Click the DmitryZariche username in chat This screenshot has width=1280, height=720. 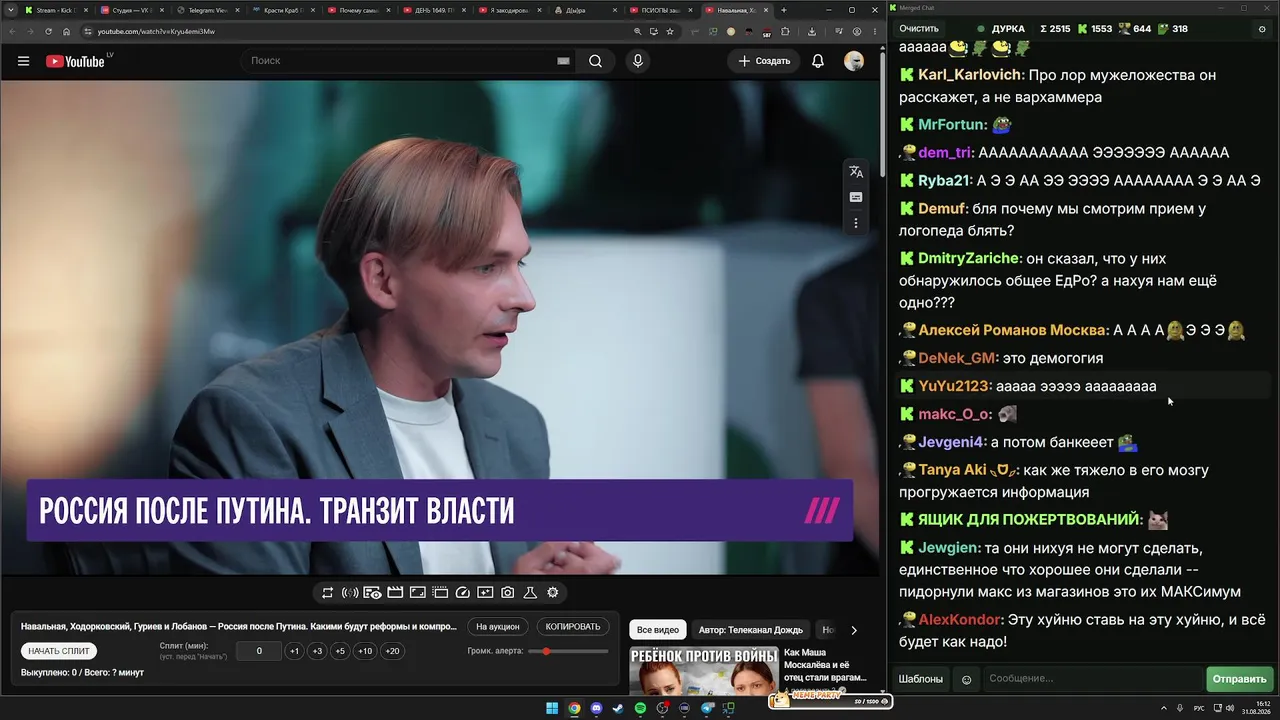[x=968, y=258]
